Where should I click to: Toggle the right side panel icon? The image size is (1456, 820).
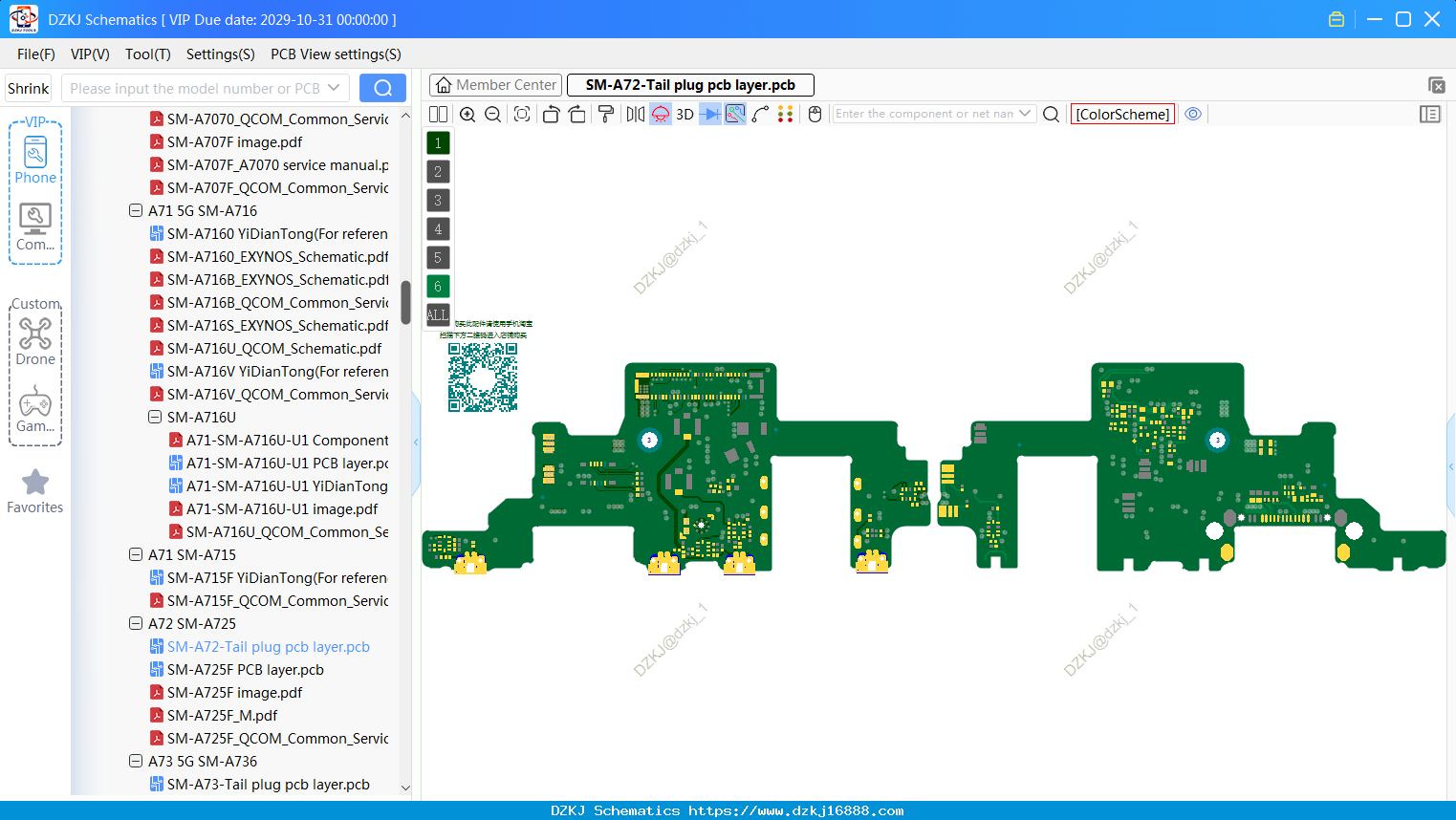point(1430,114)
